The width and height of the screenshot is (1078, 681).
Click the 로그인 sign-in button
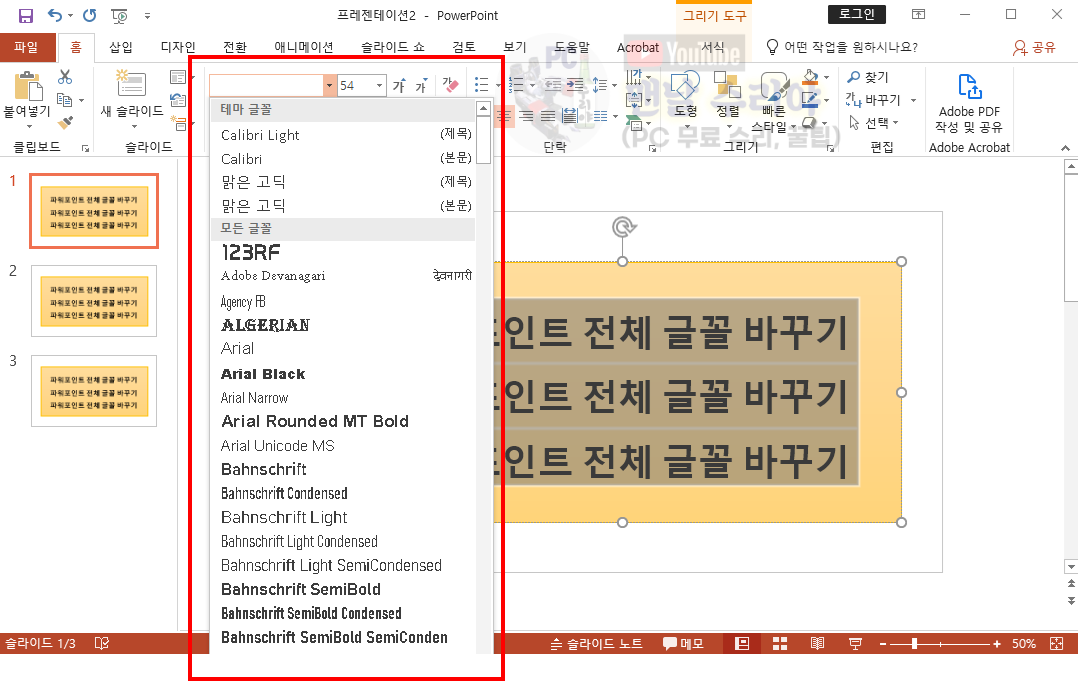point(857,14)
